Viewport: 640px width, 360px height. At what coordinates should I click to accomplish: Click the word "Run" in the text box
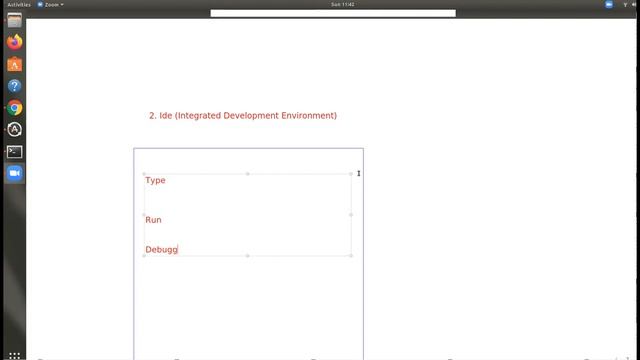pyautogui.click(x=153, y=220)
